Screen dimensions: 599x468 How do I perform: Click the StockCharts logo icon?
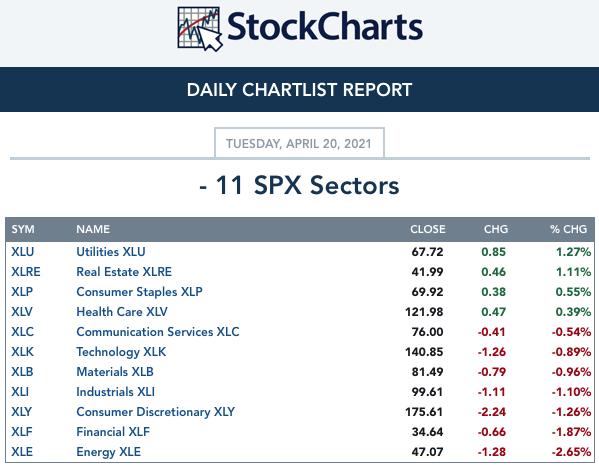pos(200,29)
